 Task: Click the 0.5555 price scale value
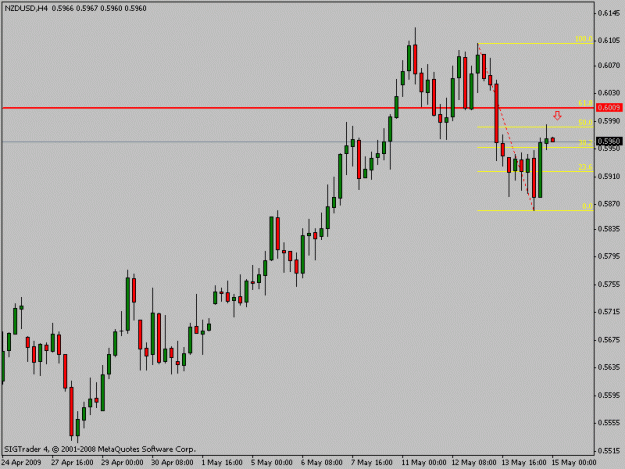pyautogui.click(x=609, y=422)
